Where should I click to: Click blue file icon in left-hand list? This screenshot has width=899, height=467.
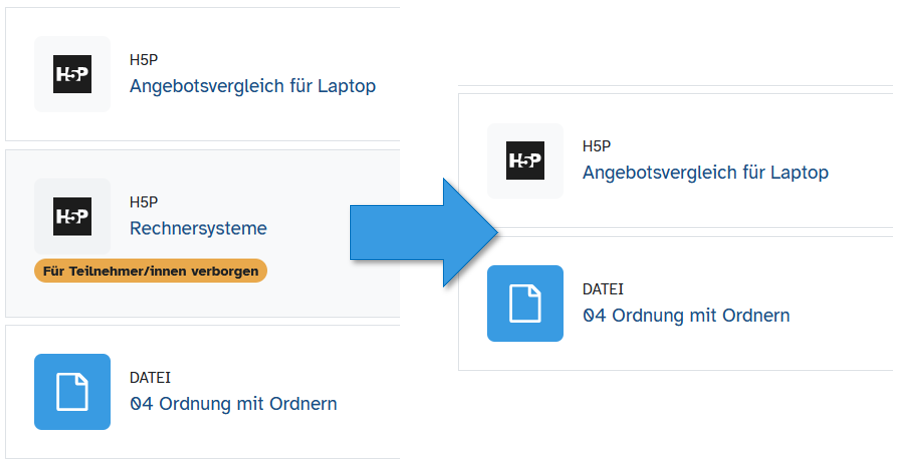[72, 391]
